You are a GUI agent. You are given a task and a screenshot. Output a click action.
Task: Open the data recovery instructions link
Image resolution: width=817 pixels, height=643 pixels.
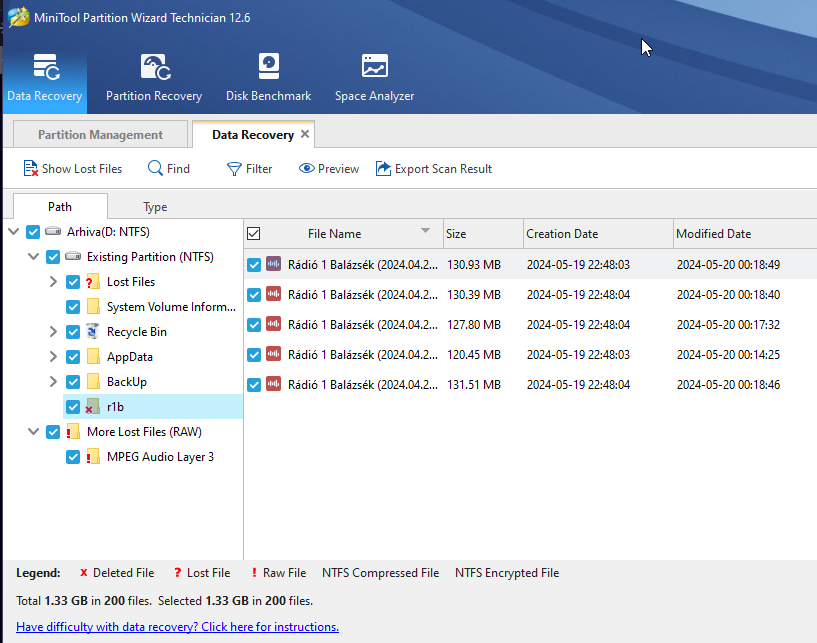[178, 626]
